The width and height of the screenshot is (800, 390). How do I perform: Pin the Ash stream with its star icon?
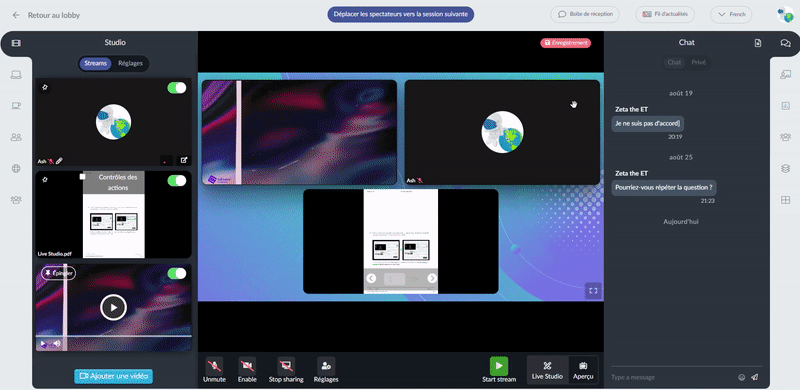tap(45, 87)
